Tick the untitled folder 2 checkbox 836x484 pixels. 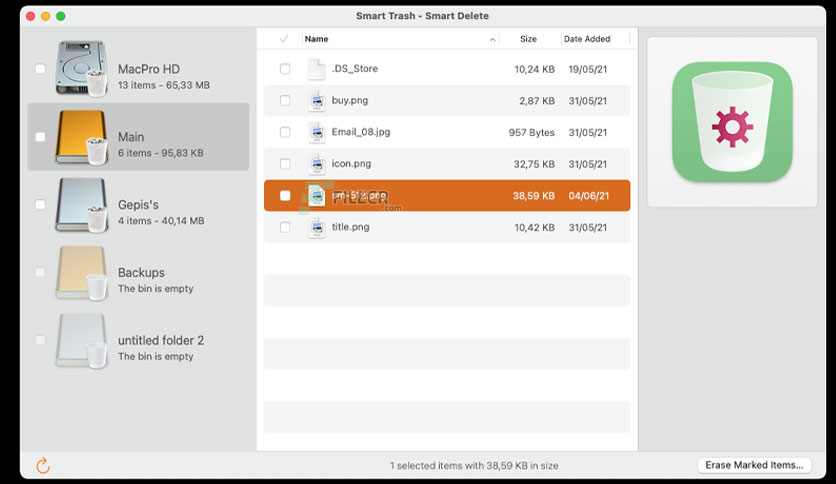[40, 340]
